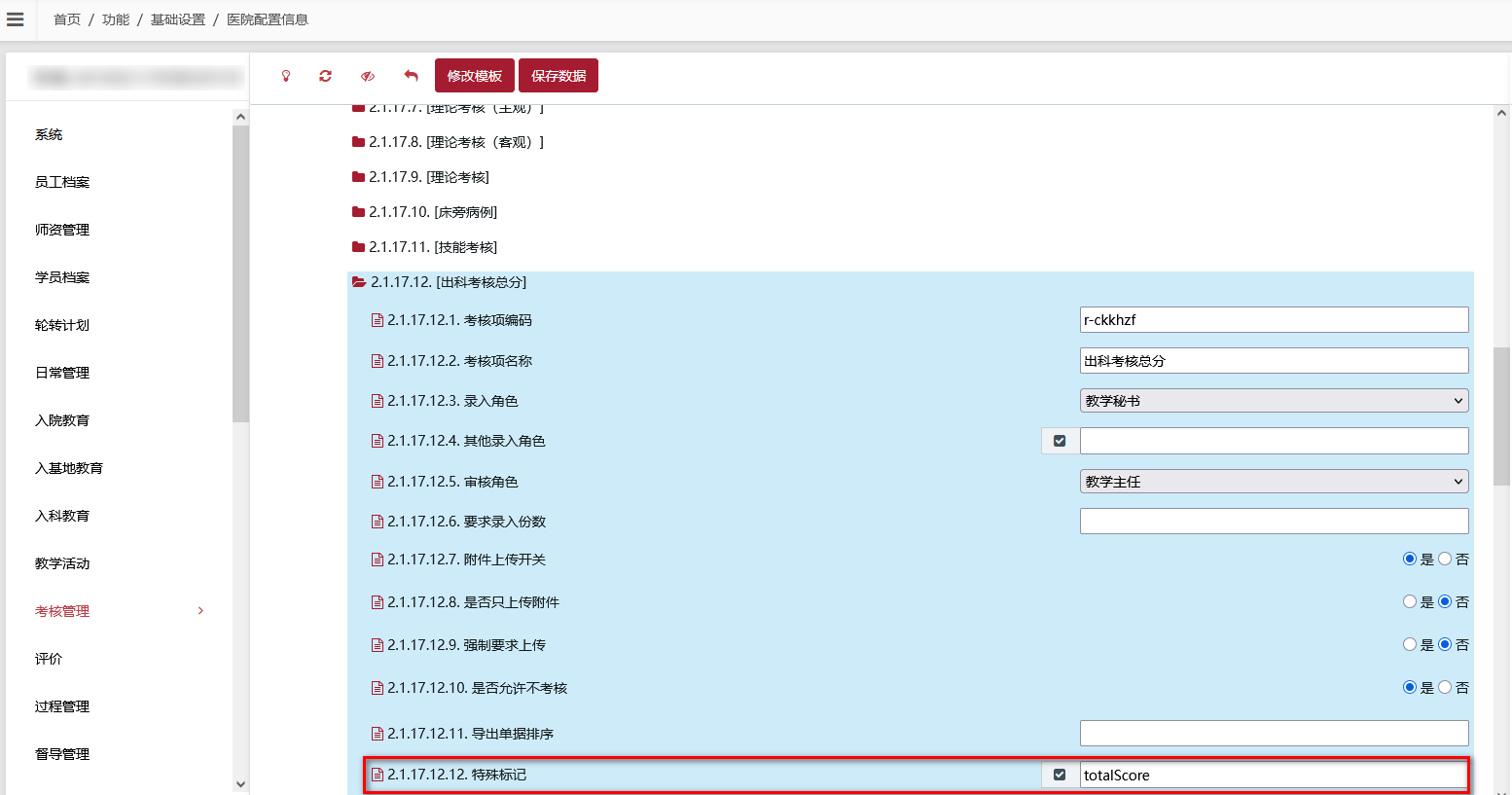The width and height of the screenshot is (1512, 795).
Task: Click document icon for 考核项编码
Action: (378, 320)
